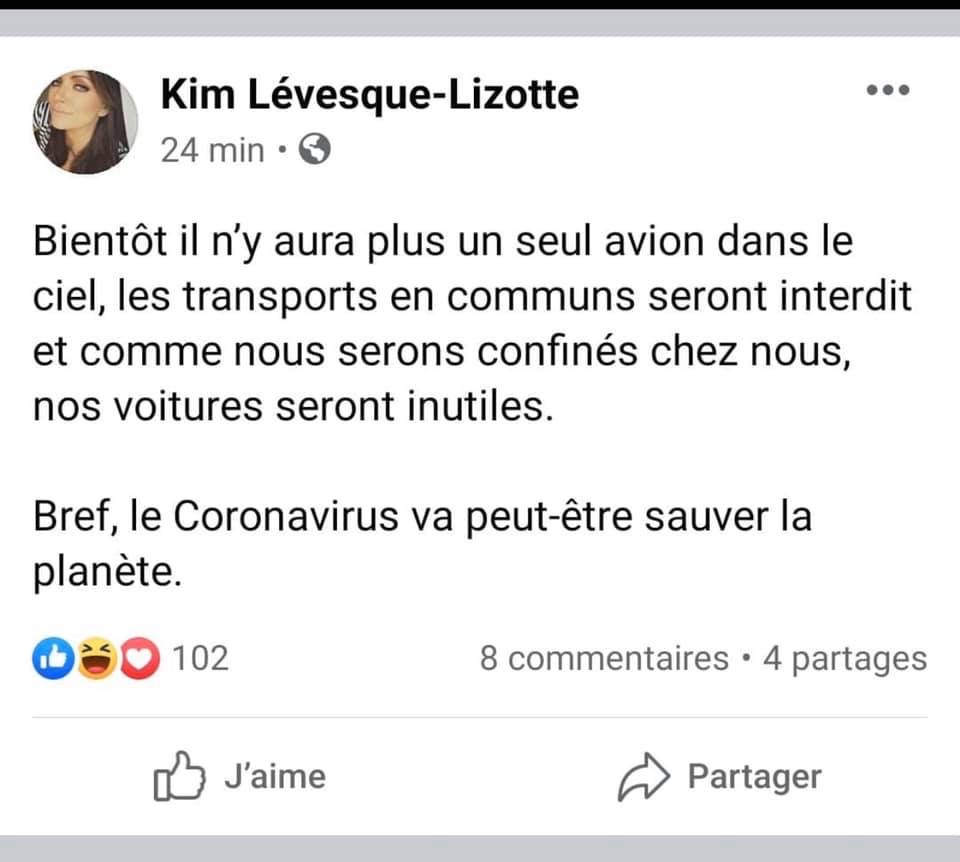Click the laughing Haha reaction emoji

click(97, 659)
